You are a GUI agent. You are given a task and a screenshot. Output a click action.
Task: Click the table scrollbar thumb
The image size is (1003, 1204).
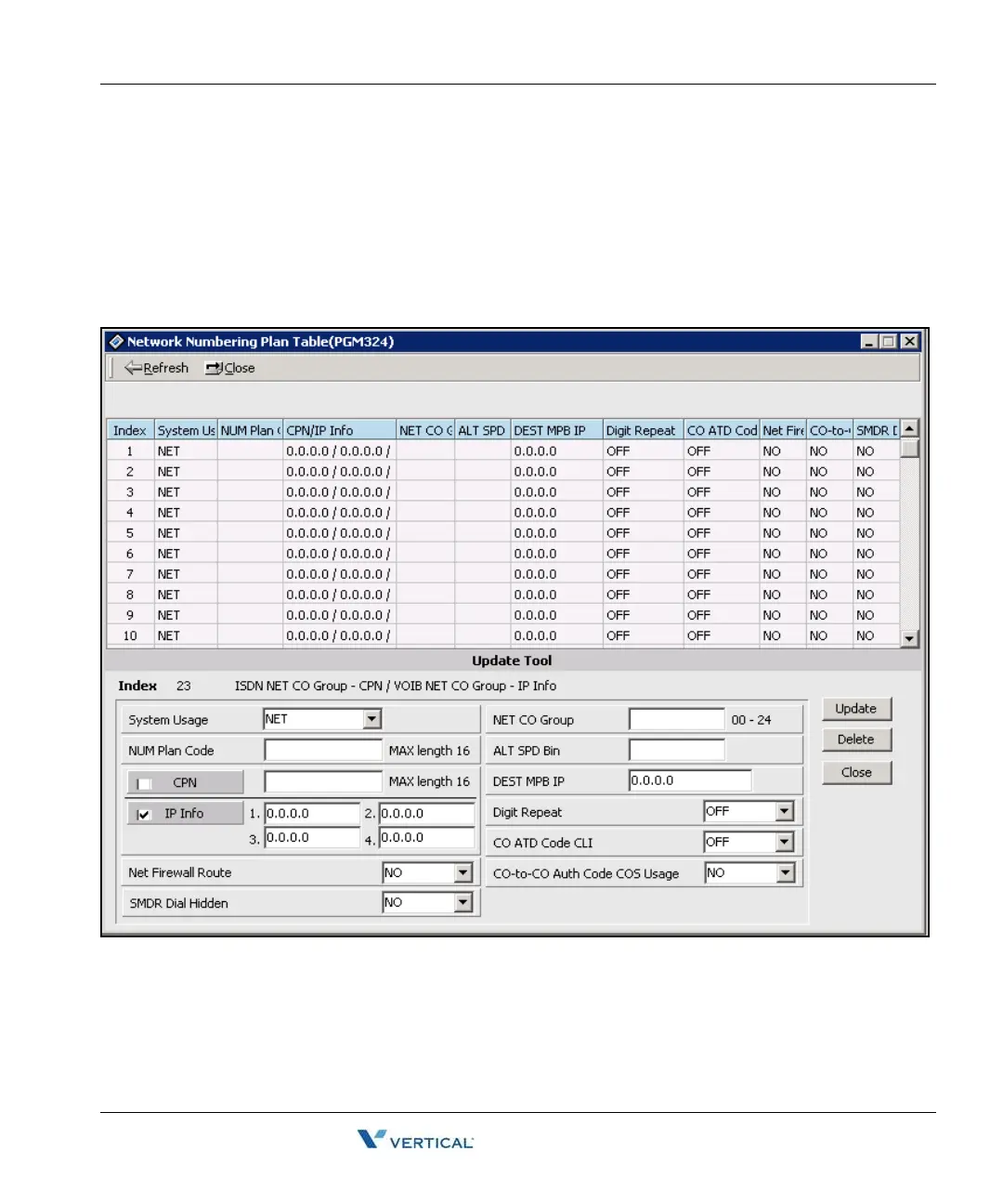pos(910,448)
